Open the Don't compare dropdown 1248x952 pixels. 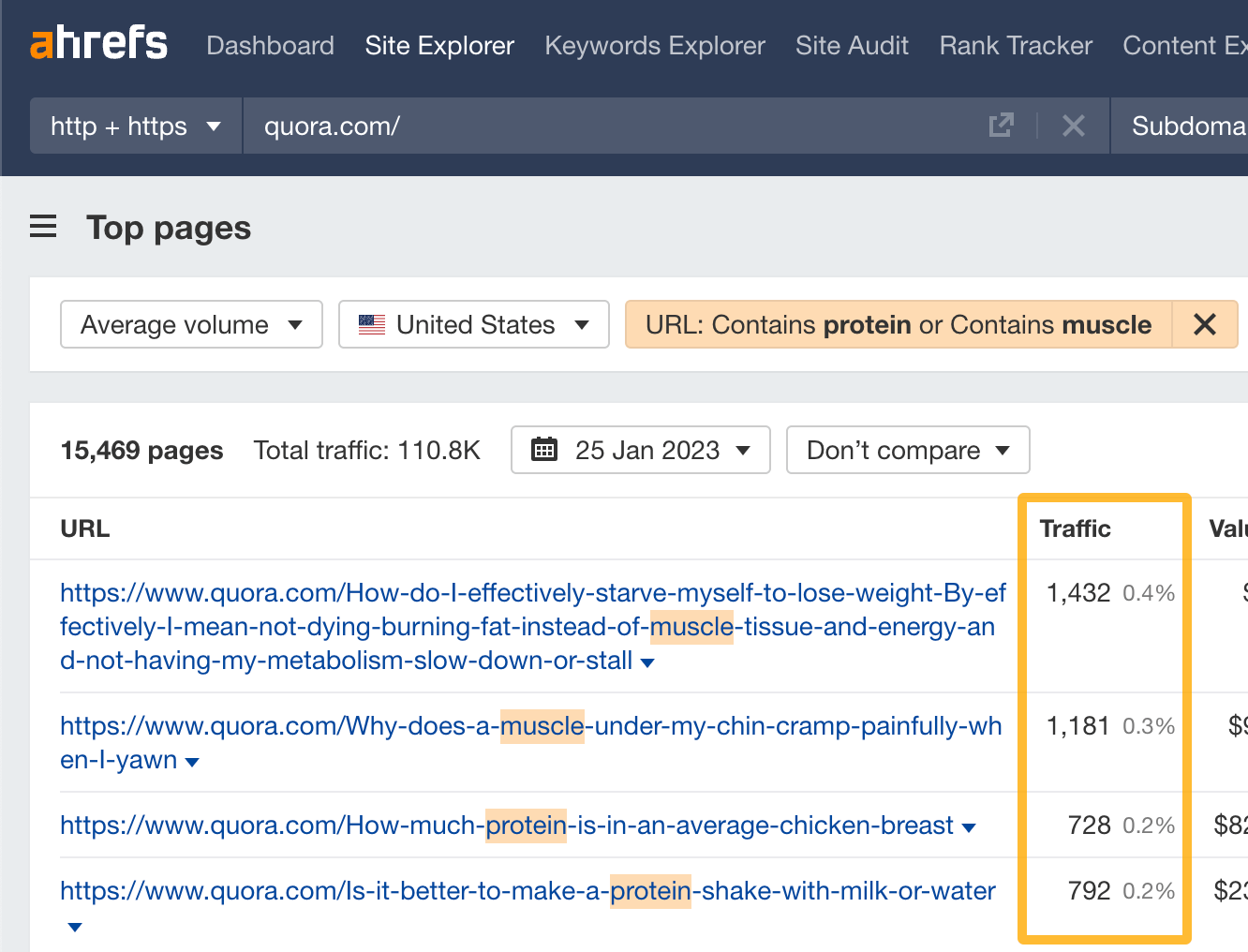point(906,450)
